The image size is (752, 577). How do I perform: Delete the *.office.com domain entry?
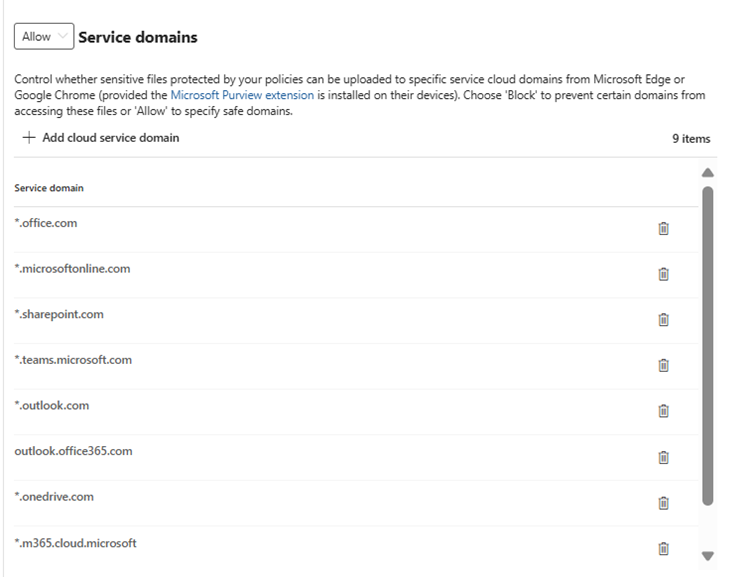click(663, 229)
